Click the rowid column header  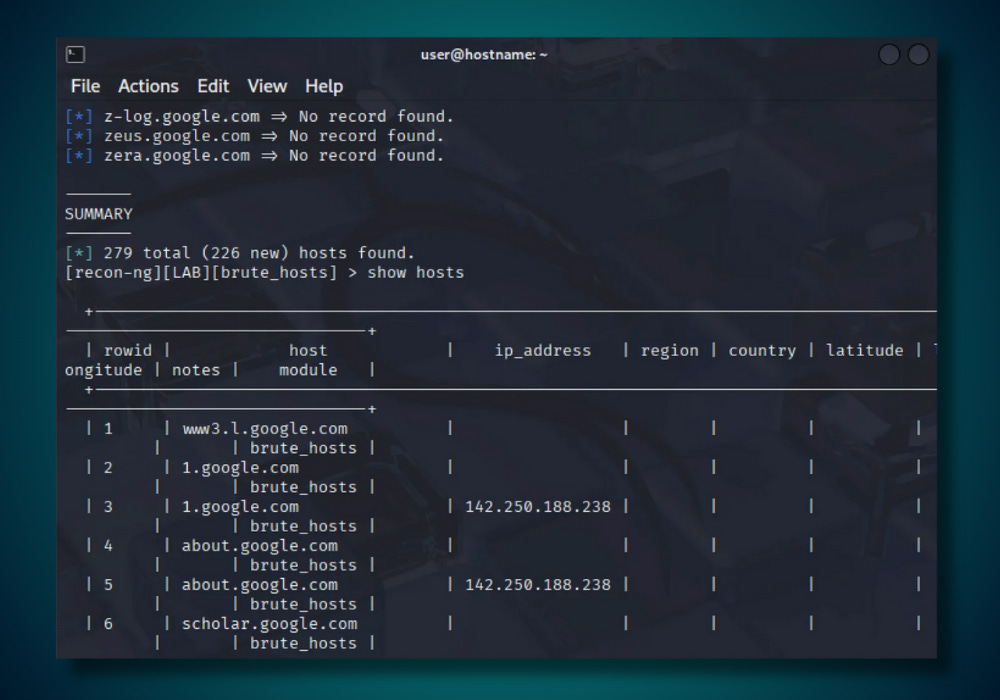(x=128, y=351)
